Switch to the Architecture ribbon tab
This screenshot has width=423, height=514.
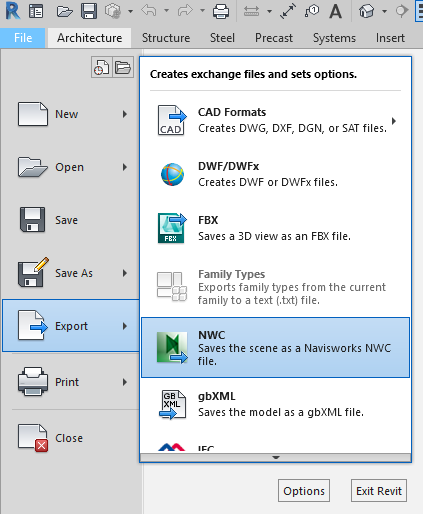click(x=89, y=38)
